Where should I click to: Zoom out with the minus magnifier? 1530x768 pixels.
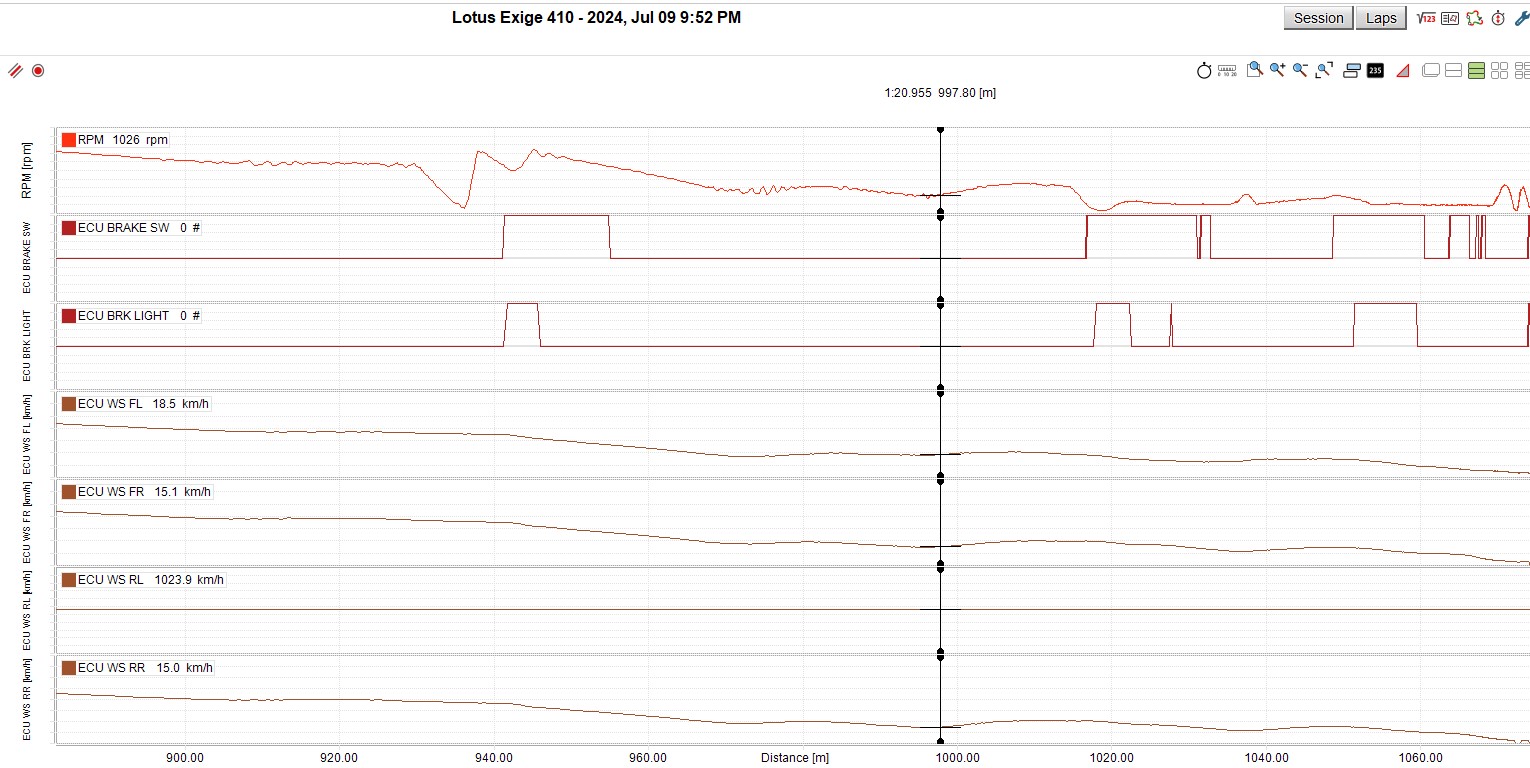pyautogui.click(x=1300, y=70)
